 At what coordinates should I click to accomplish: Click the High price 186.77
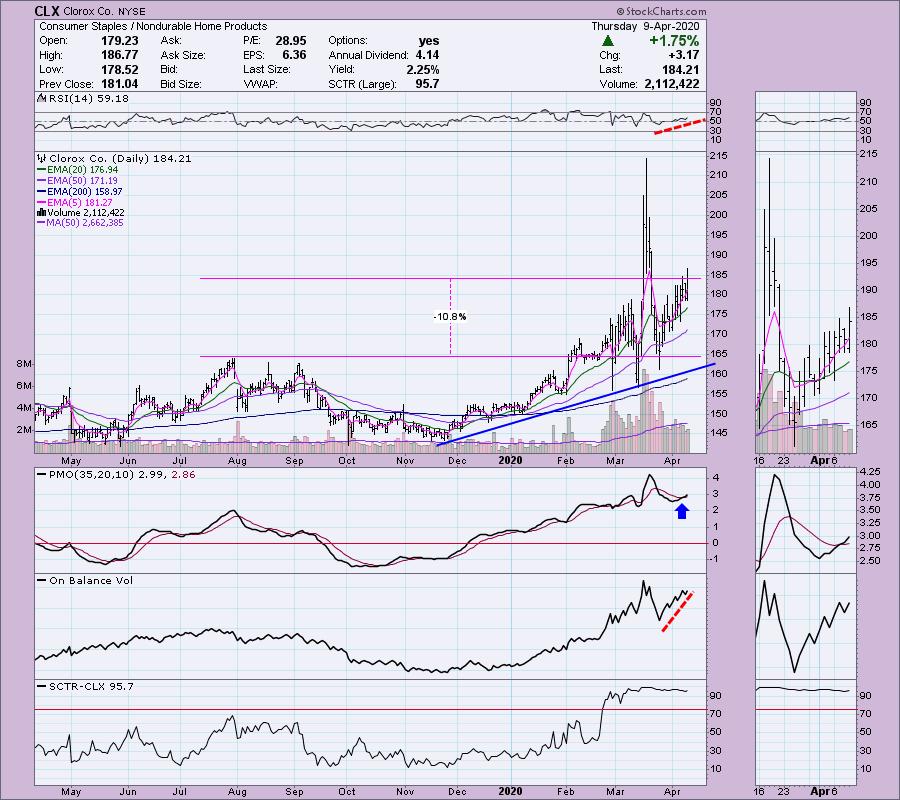pyautogui.click(x=119, y=55)
